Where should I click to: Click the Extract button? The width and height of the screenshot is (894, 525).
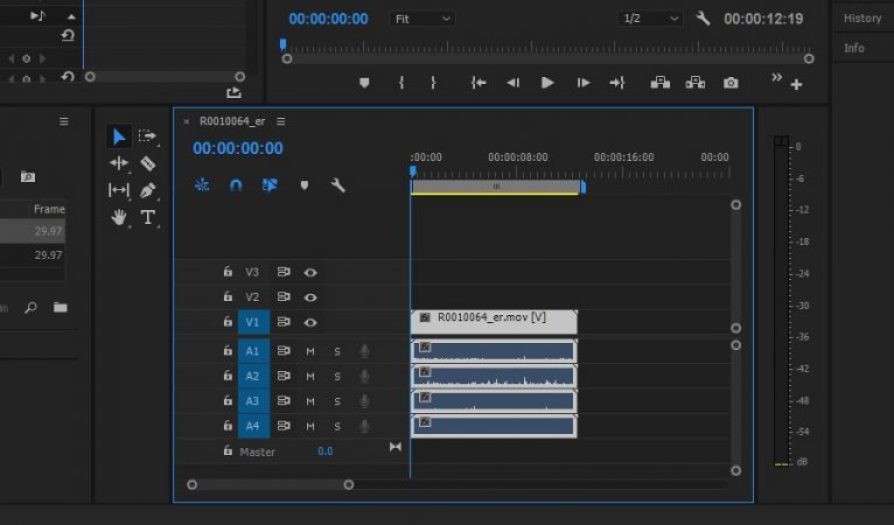coord(695,83)
